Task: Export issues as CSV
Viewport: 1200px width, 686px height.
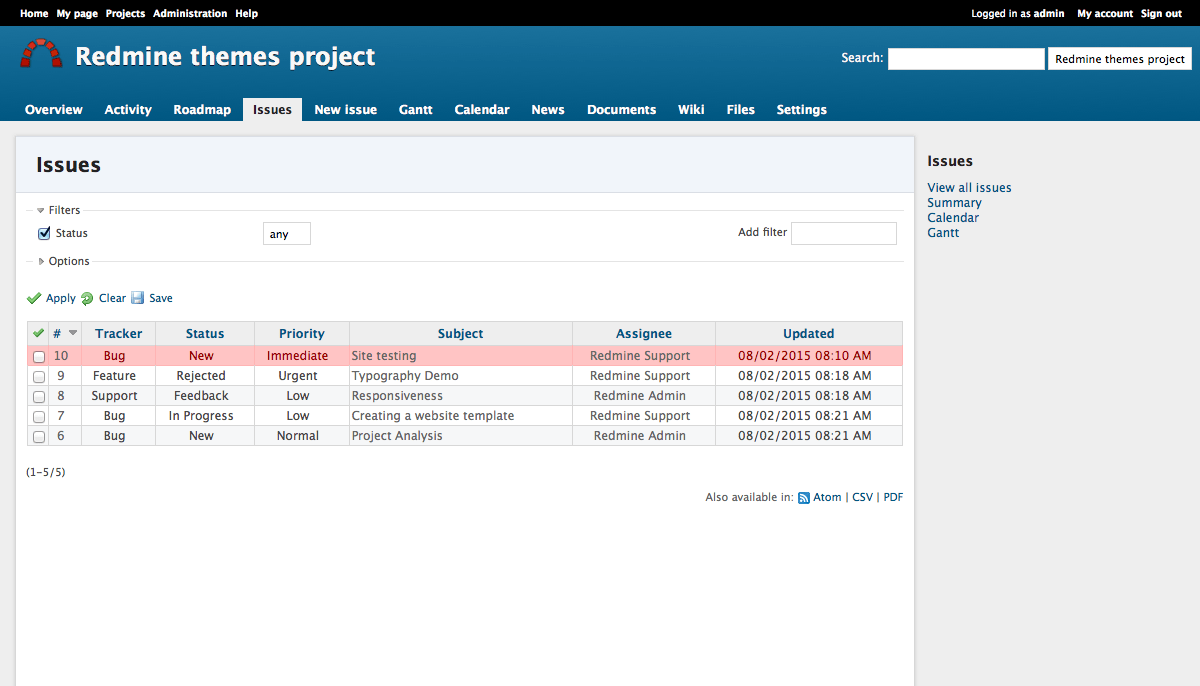Action: [862, 497]
